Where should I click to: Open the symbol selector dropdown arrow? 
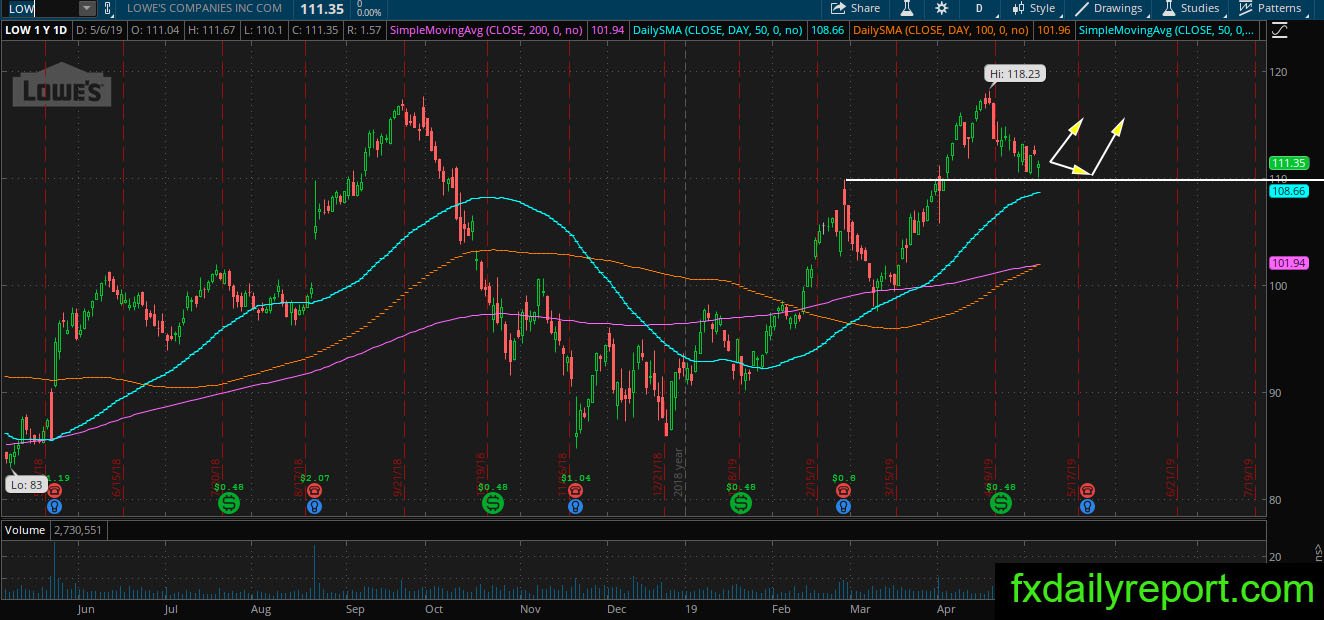[x=87, y=8]
